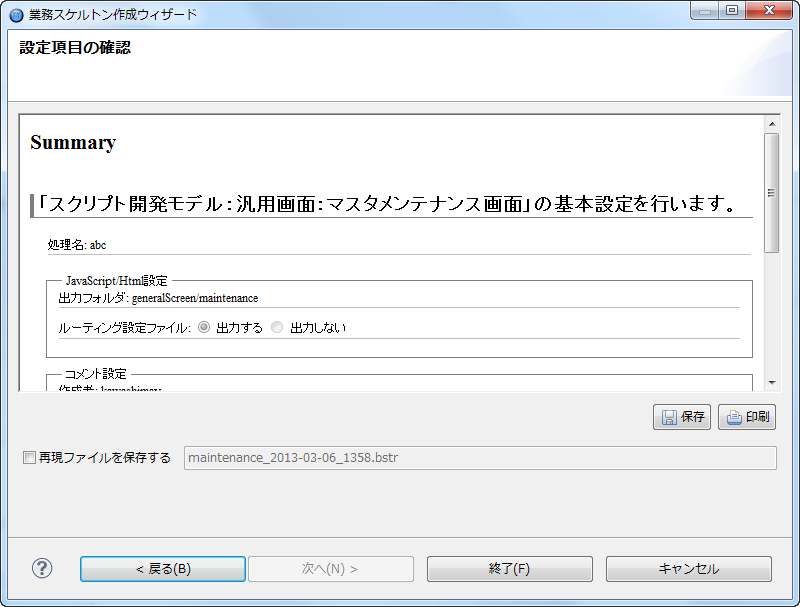Click the JavaScript/Html設定 group label
This screenshot has width=800, height=607.
[116, 281]
